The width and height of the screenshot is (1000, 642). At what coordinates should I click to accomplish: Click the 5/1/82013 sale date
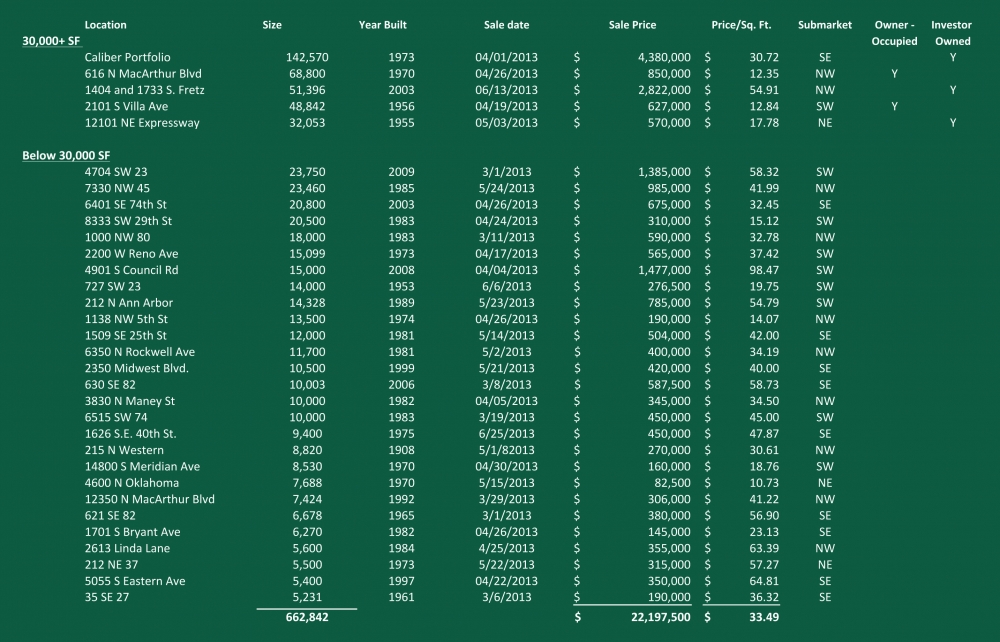(x=506, y=450)
